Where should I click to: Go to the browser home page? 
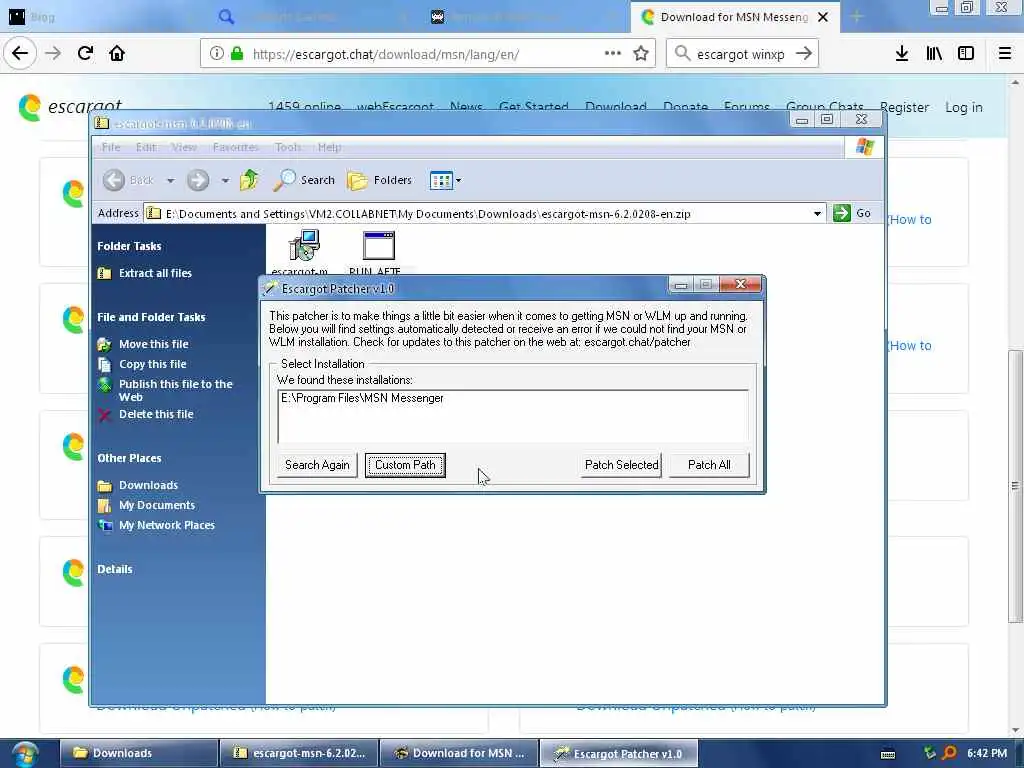117,53
